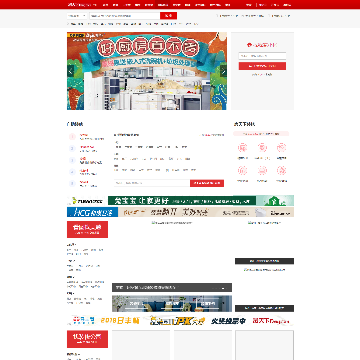360x360 pixels.
Task: Open the pink notice banner above the circular icons
Action: (261, 134)
